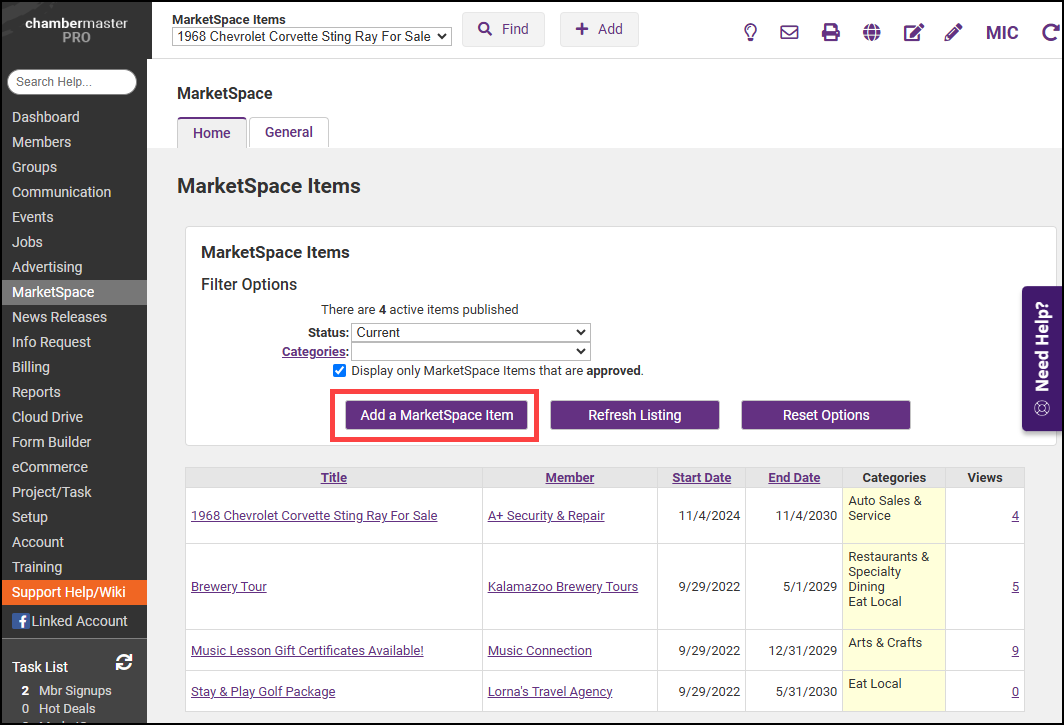This screenshot has width=1064, height=725.
Task: Click the globe icon in toolbar
Action: pyautogui.click(x=872, y=32)
